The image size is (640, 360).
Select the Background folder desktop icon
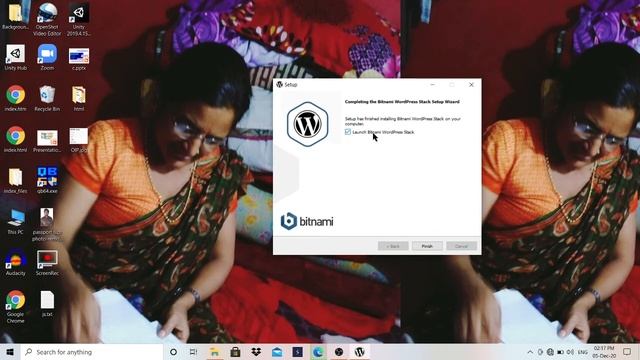coord(16,17)
